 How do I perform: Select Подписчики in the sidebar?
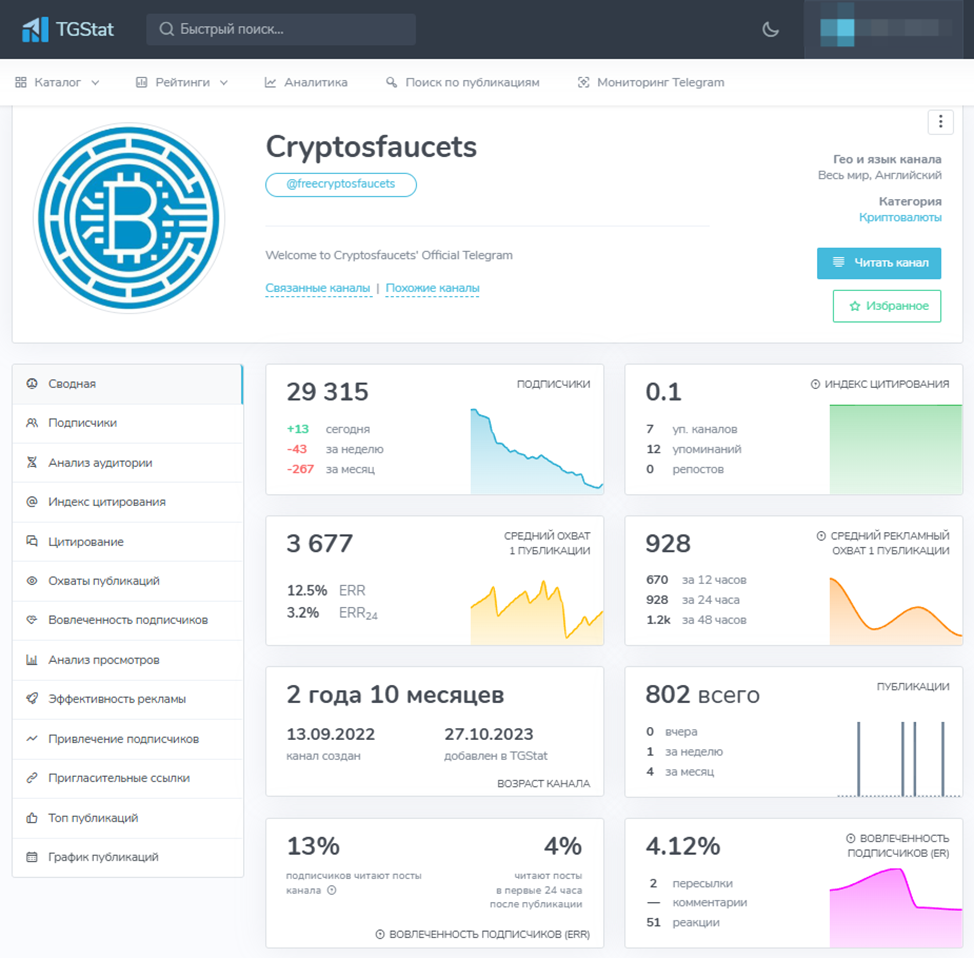[x=127, y=423]
